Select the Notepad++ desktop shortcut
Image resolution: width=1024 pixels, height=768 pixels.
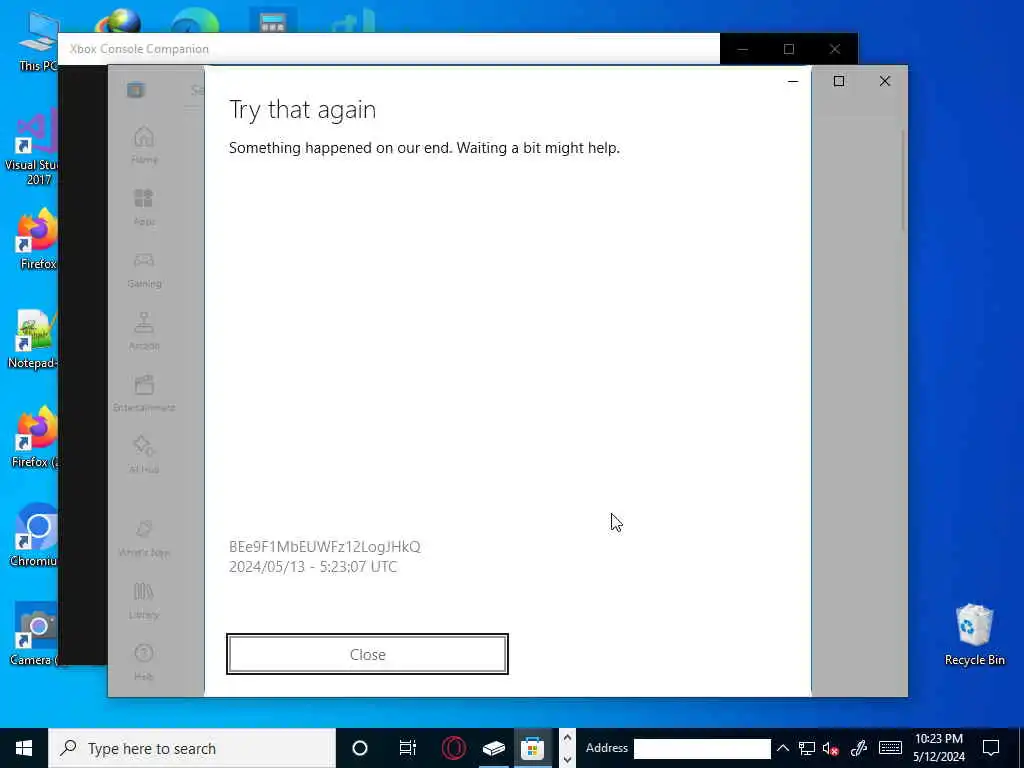coord(33,339)
